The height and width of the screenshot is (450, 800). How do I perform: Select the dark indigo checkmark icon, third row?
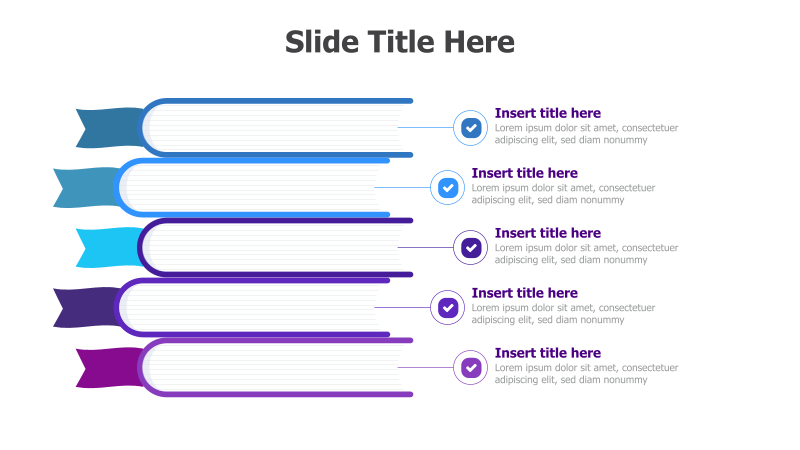470,247
